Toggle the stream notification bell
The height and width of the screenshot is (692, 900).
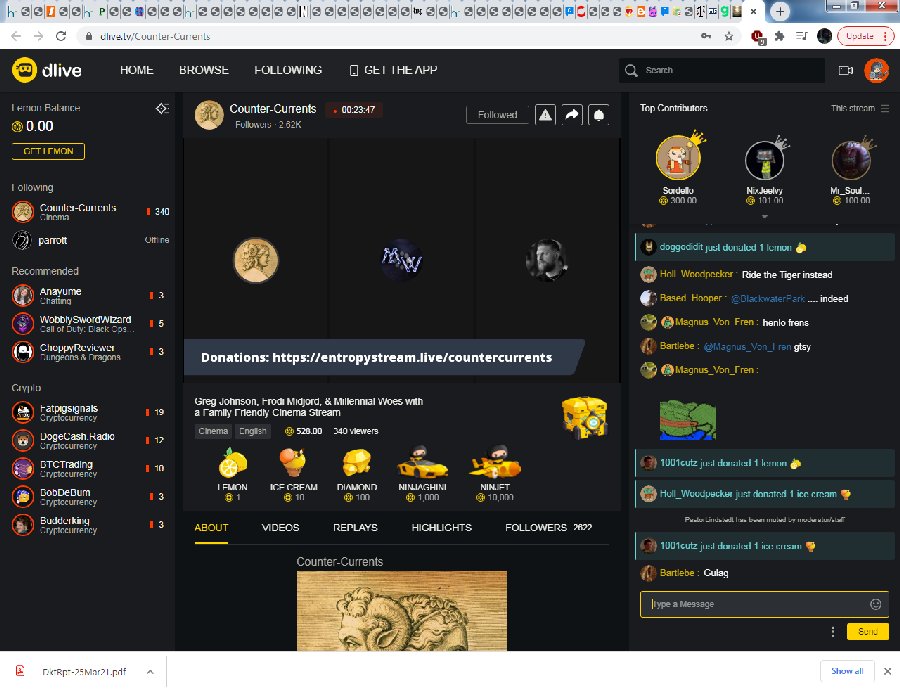pyautogui.click(x=599, y=115)
